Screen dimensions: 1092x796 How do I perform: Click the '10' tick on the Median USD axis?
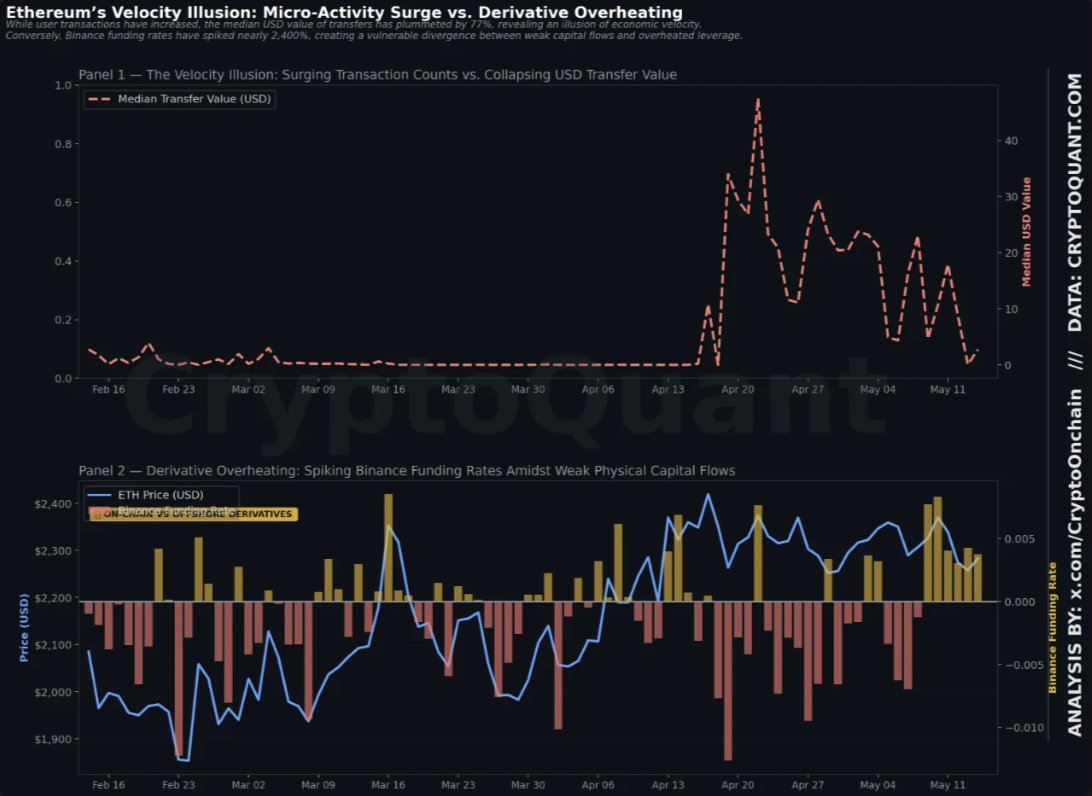(1011, 309)
